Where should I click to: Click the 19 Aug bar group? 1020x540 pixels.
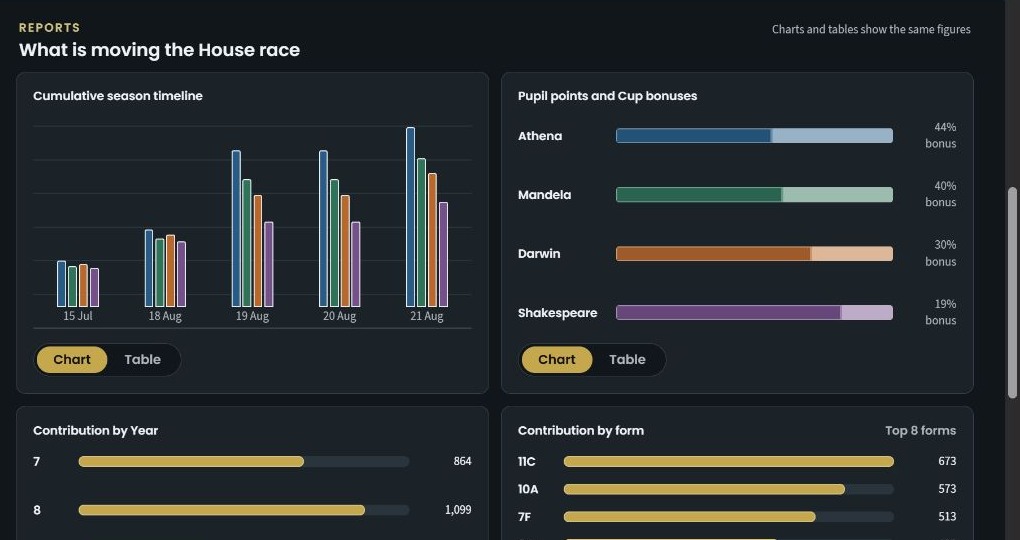(x=252, y=228)
